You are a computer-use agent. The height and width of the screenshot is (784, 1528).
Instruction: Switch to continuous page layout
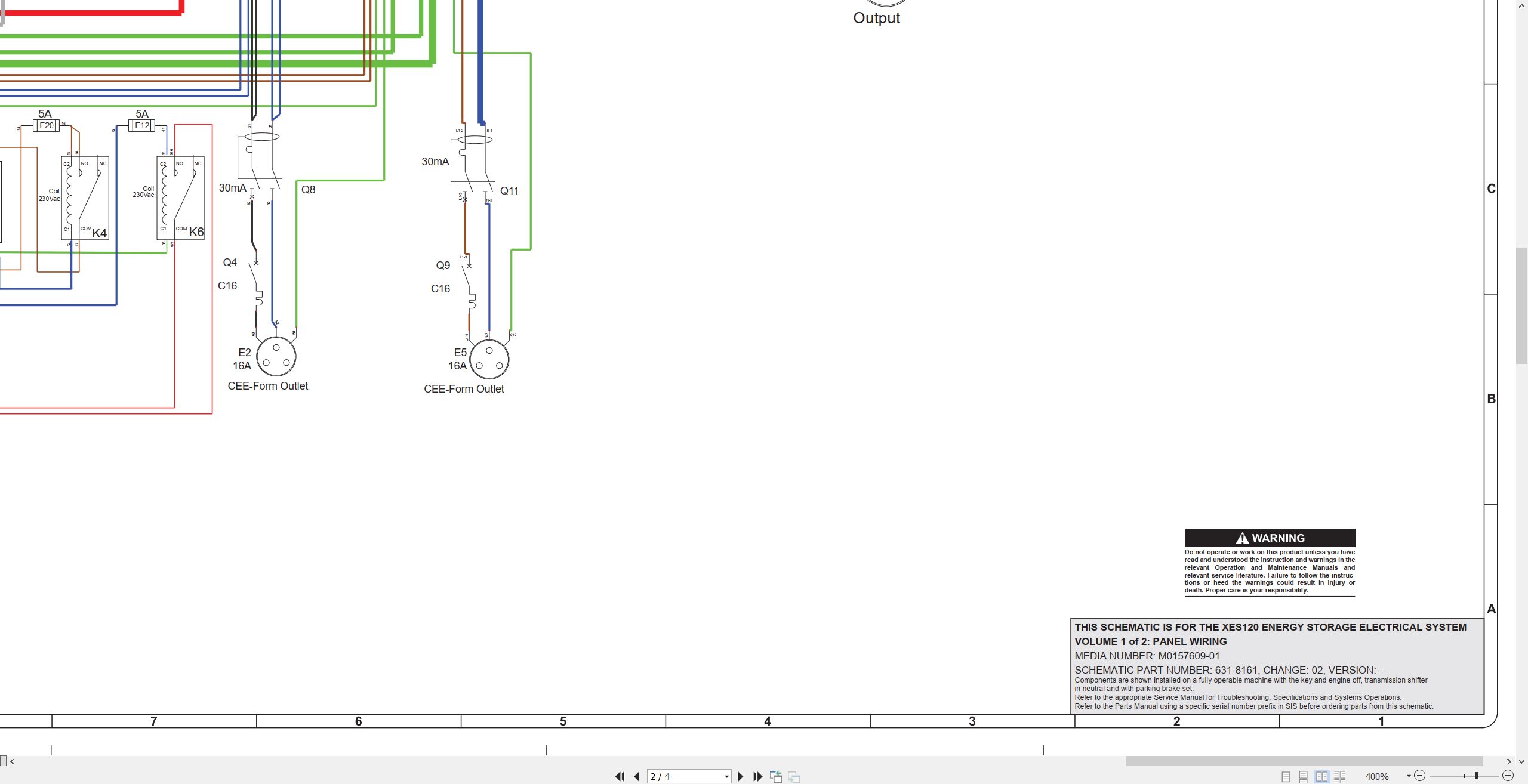pos(1304,776)
